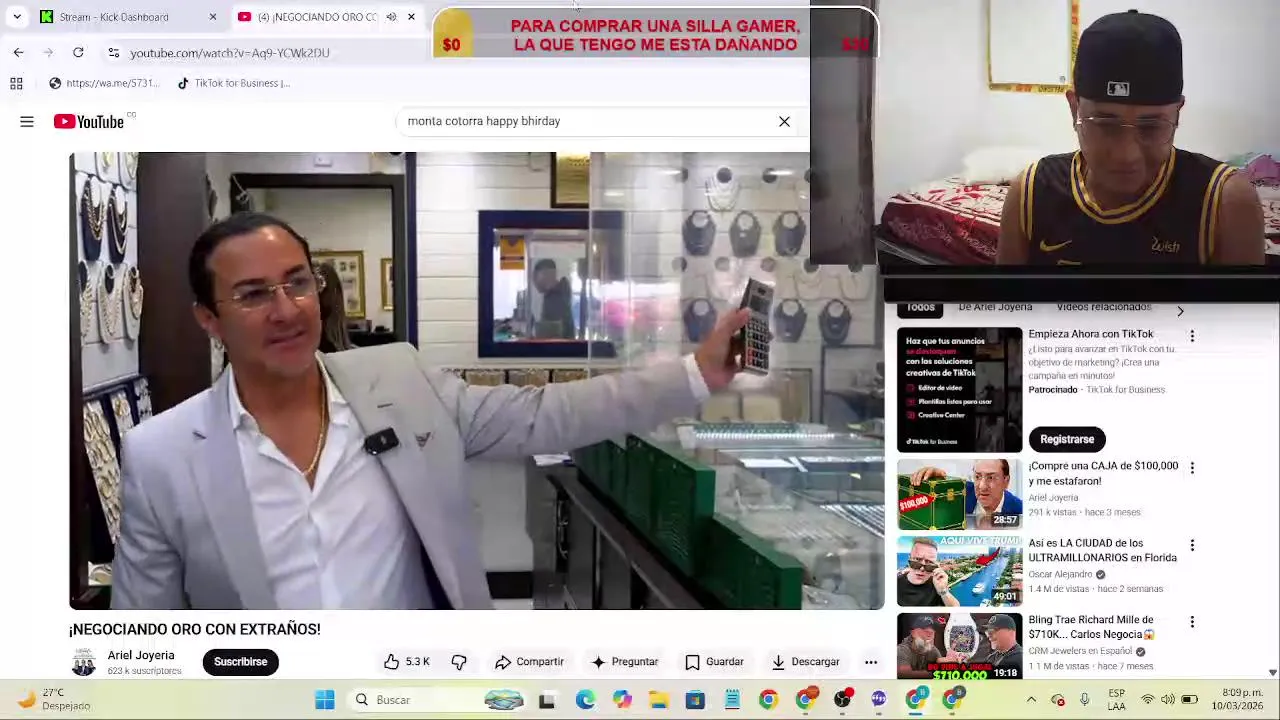Like the video (5.3 K)

(x=406, y=662)
